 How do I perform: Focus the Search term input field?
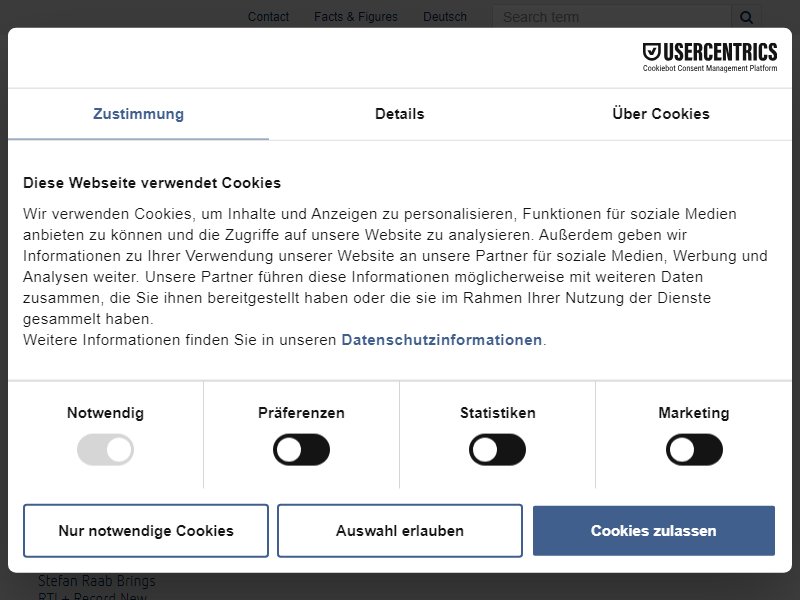[x=612, y=17]
